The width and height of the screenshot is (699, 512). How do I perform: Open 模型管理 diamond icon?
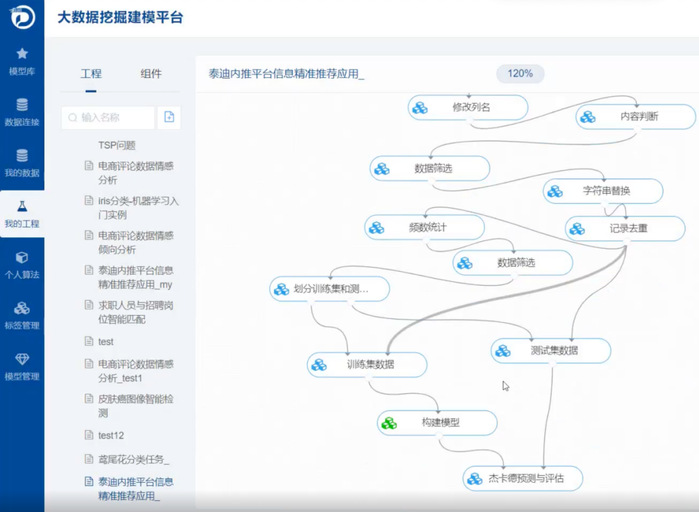tap(22, 366)
